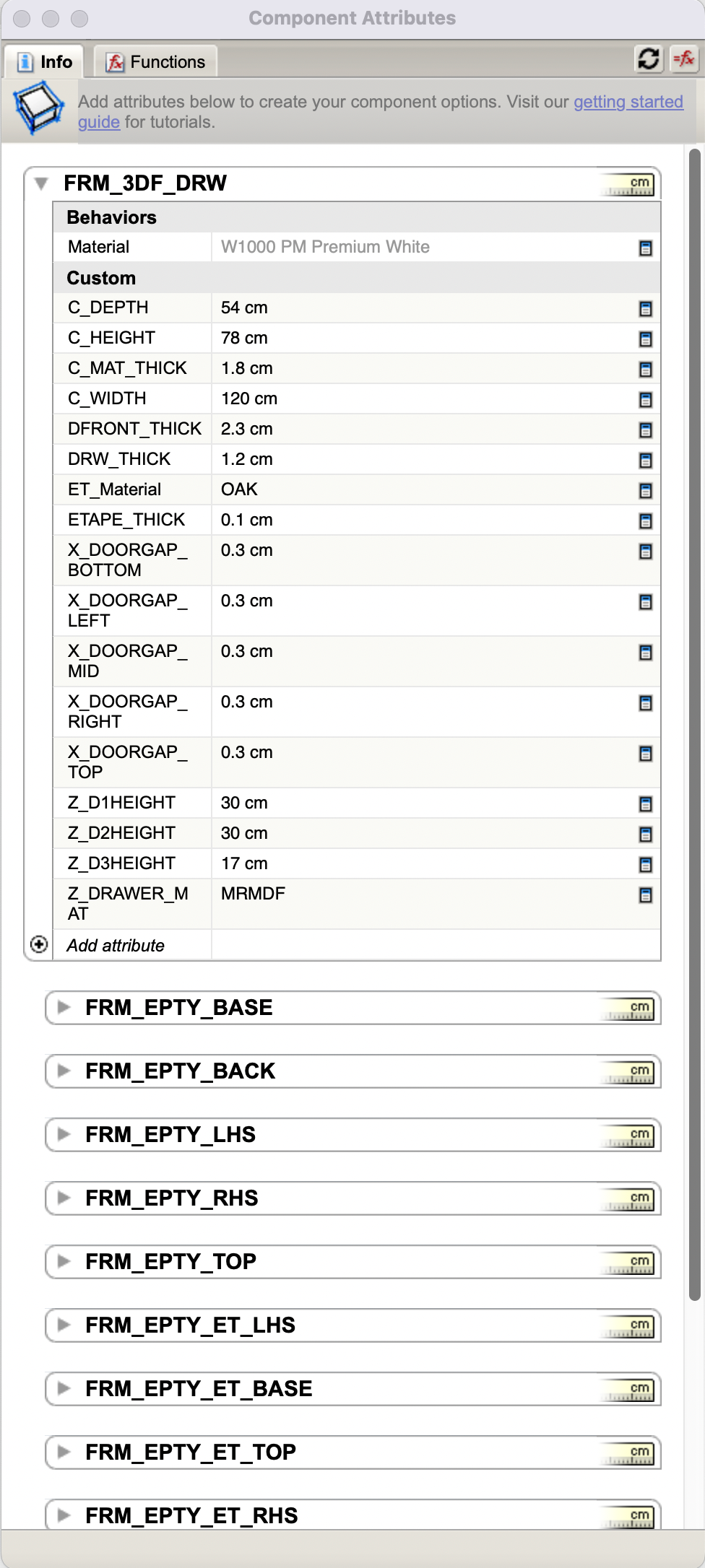Image resolution: width=705 pixels, height=1568 pixels.
Task: Open details icon for the Z_DRAWER_MAT row
Action: point(646,895)
